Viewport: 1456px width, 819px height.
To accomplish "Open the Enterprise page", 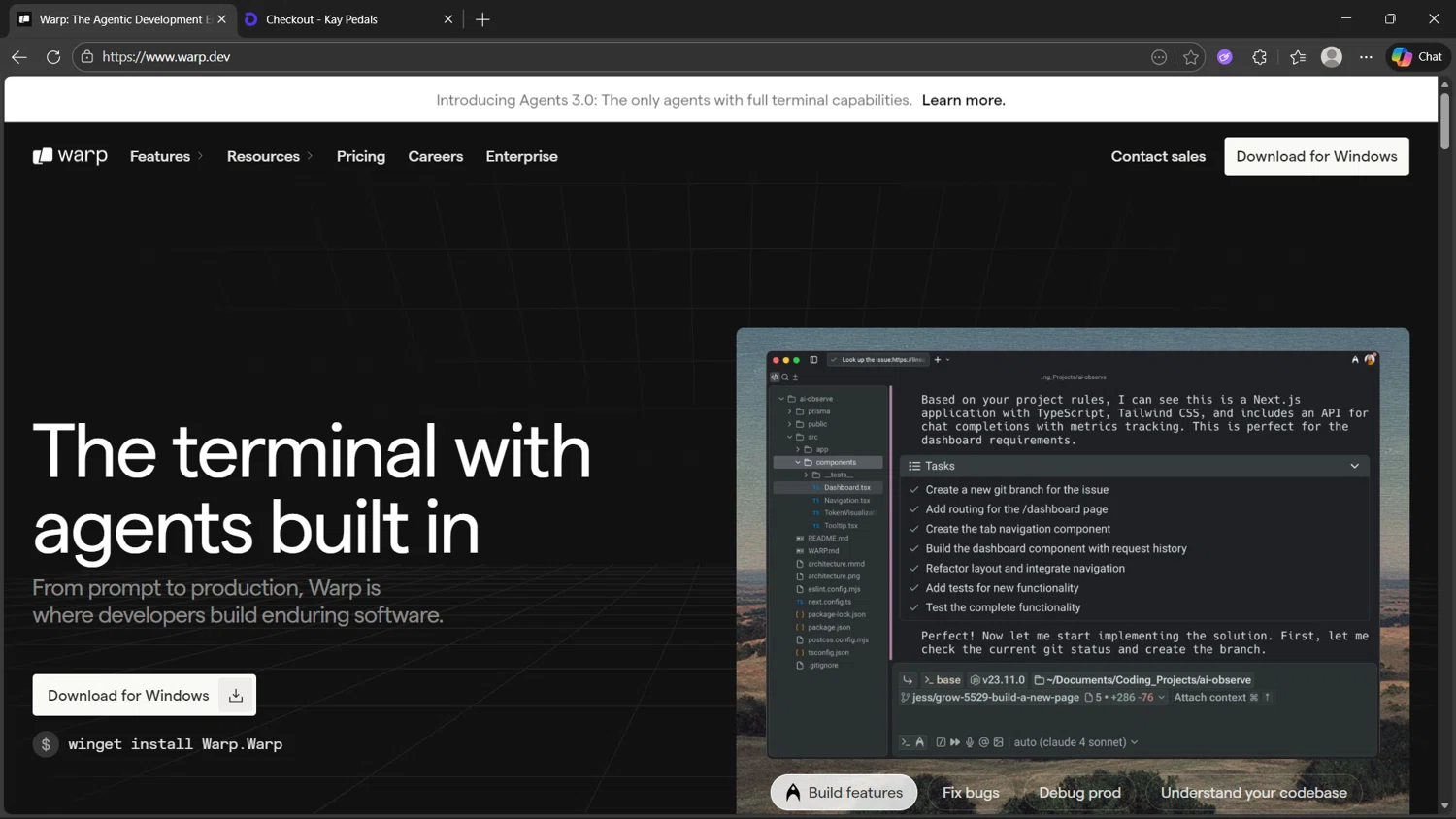I will pos(522,156).
